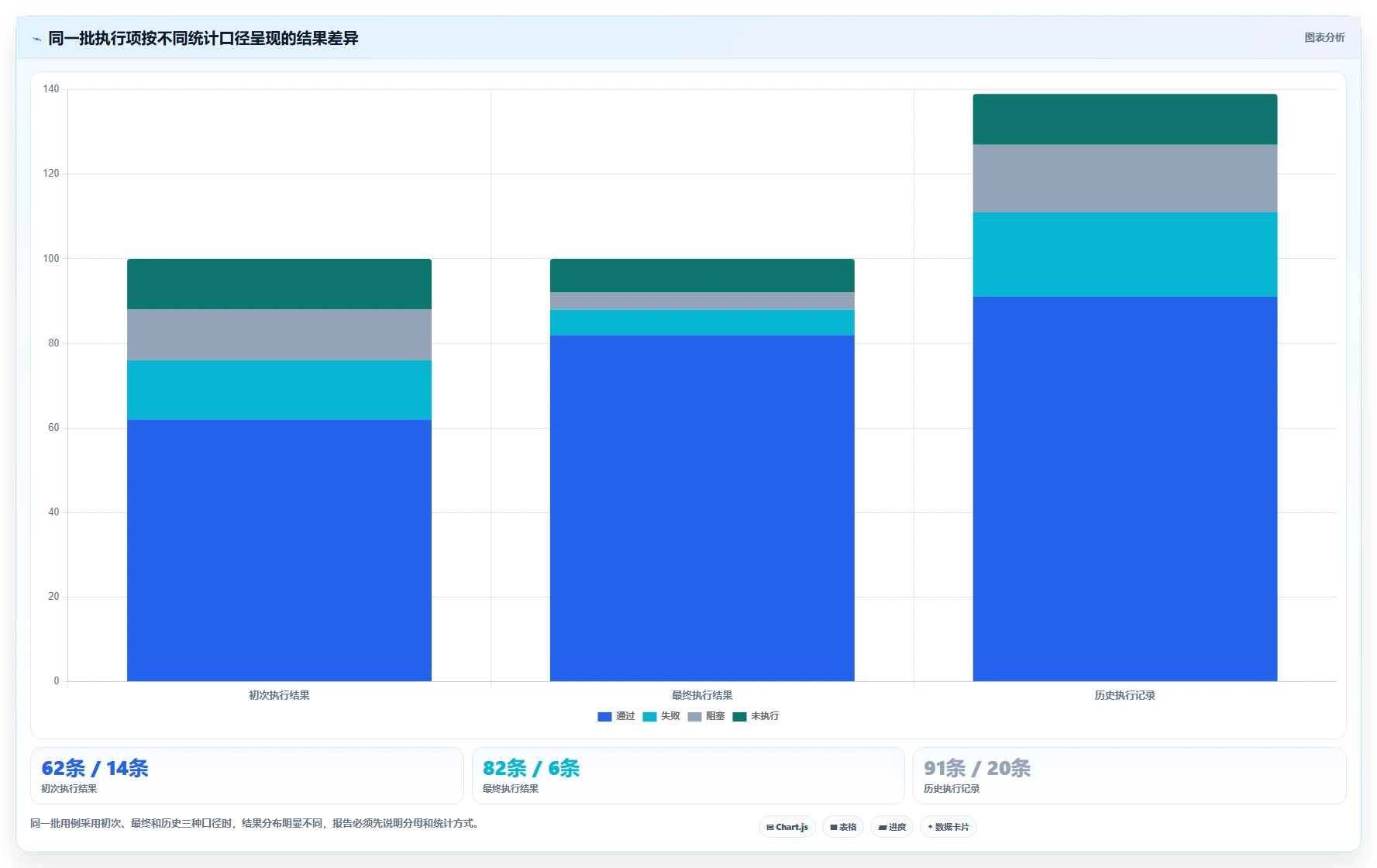Screen dimensions: 1377x868
Task: Click the footer note starting with 同一批用例采用初次
Action: click(x=256, y=823)
